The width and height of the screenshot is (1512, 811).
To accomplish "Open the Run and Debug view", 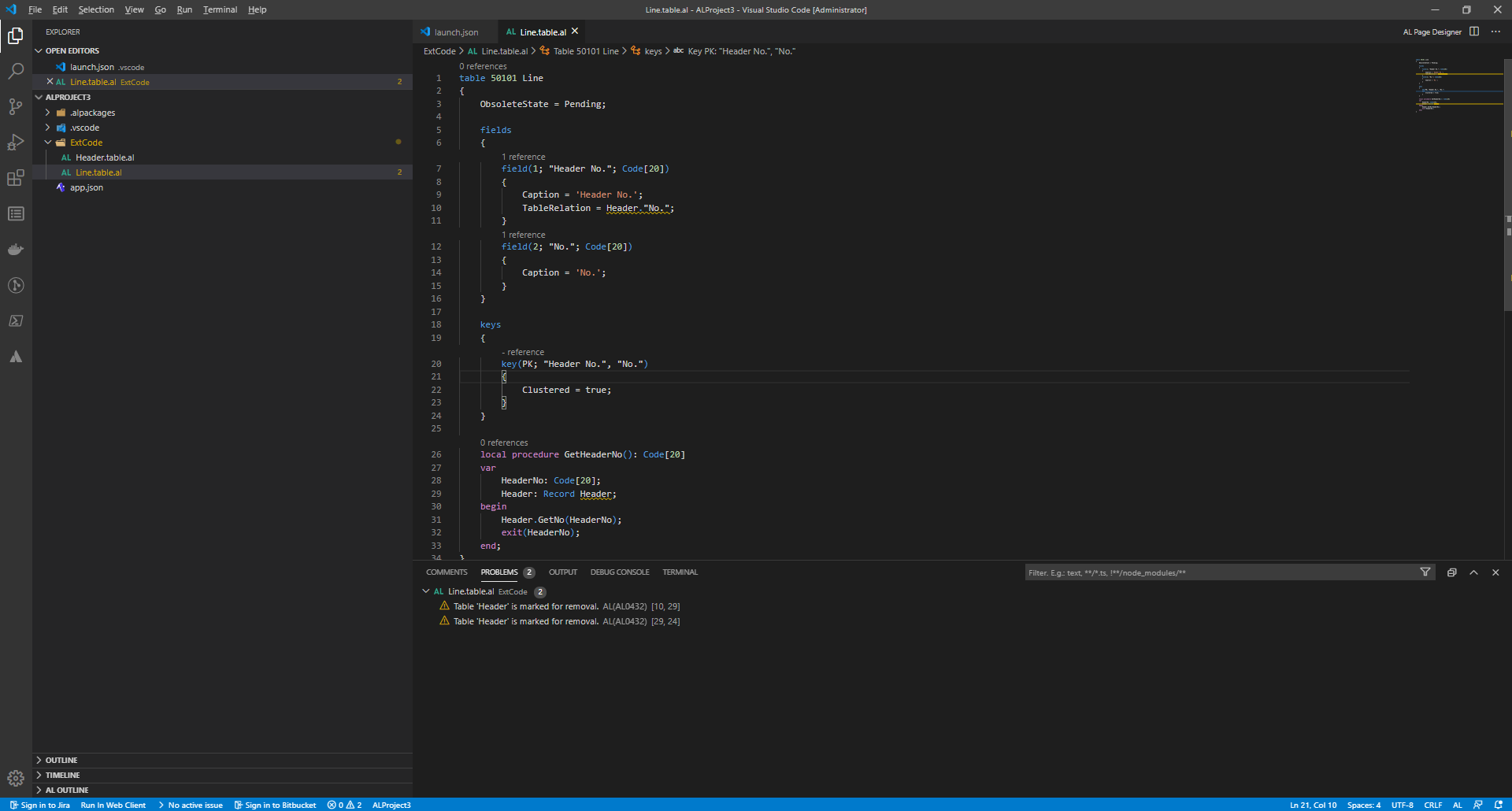I will 16,143.
